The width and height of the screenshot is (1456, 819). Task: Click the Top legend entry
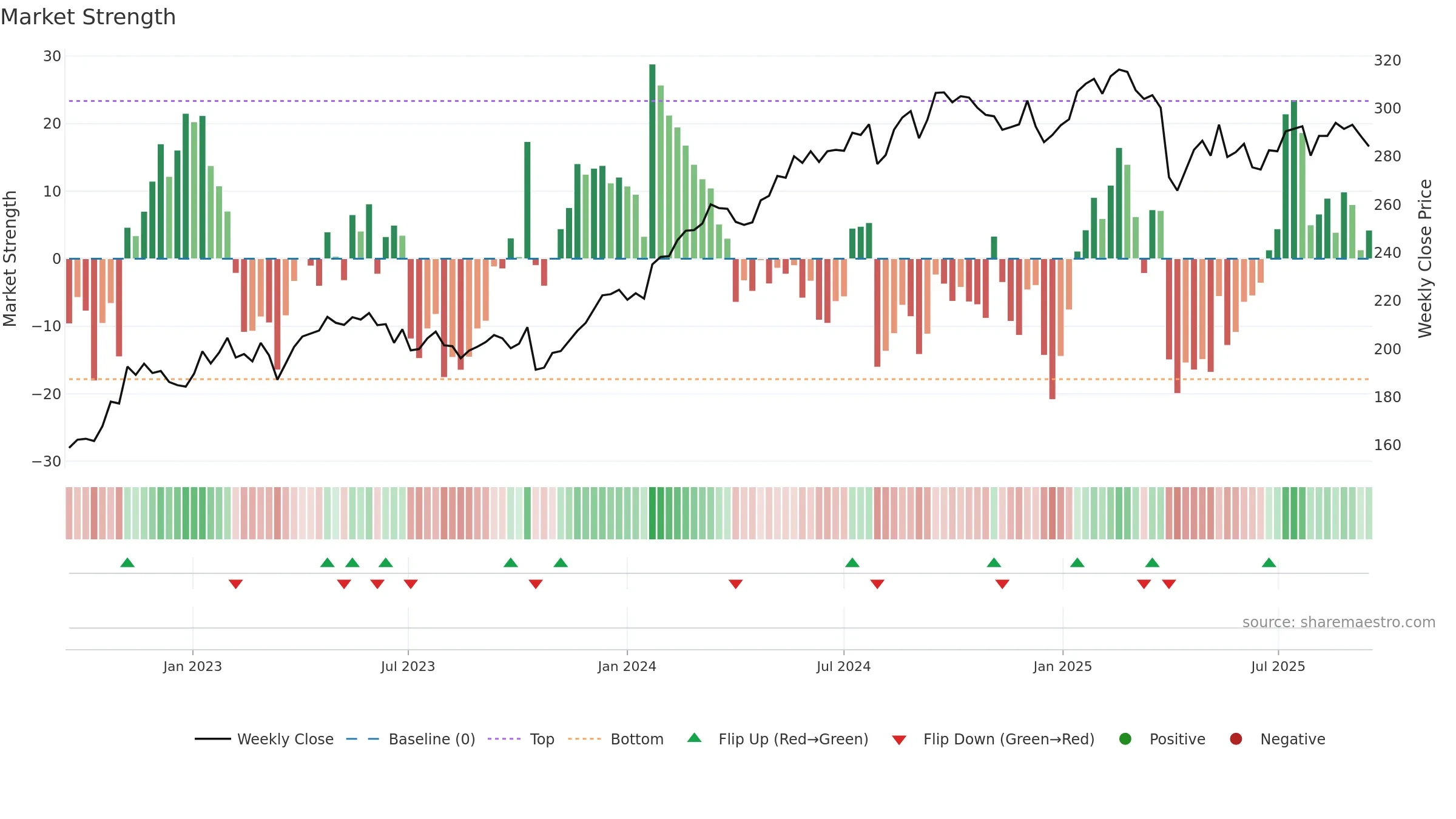[521, 739]
